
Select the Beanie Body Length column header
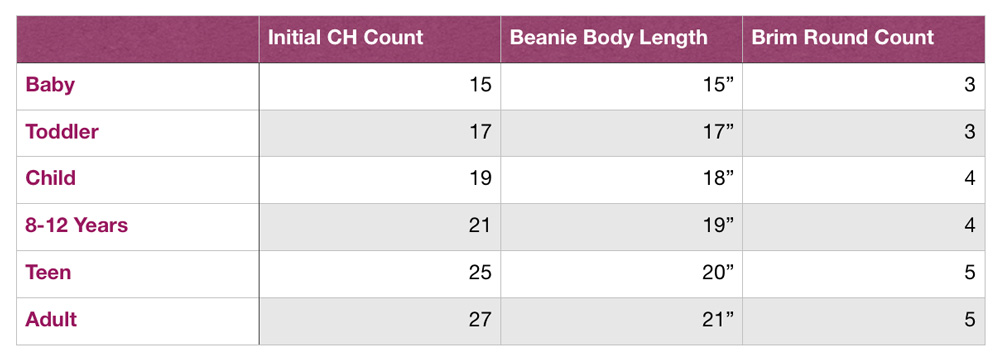point(621,39)
